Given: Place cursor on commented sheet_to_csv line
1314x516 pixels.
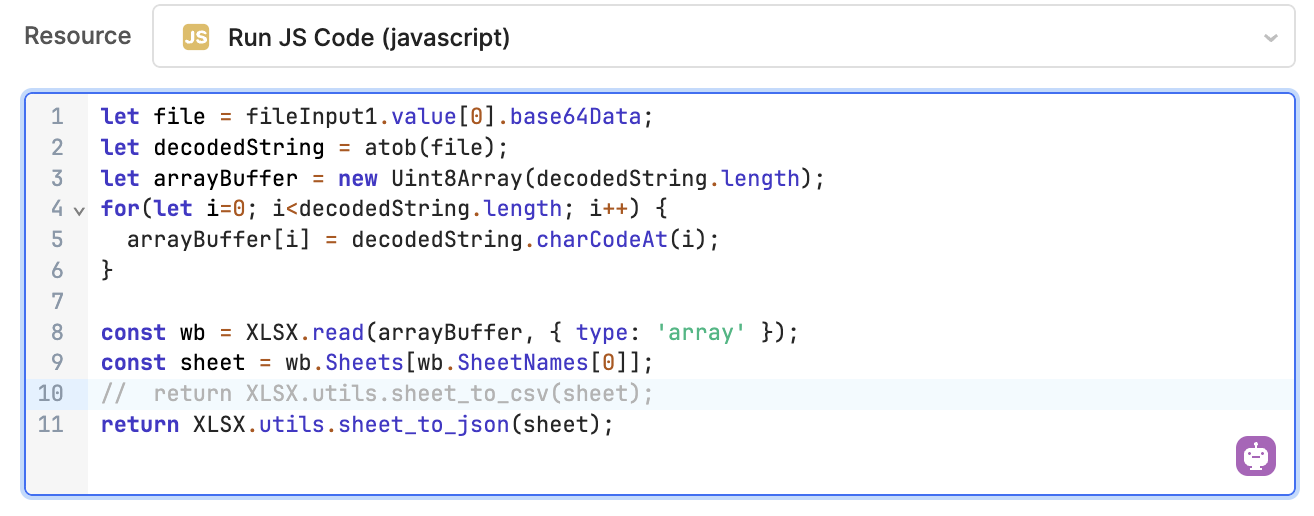Looking at the screenshot, I should [402, 394].
